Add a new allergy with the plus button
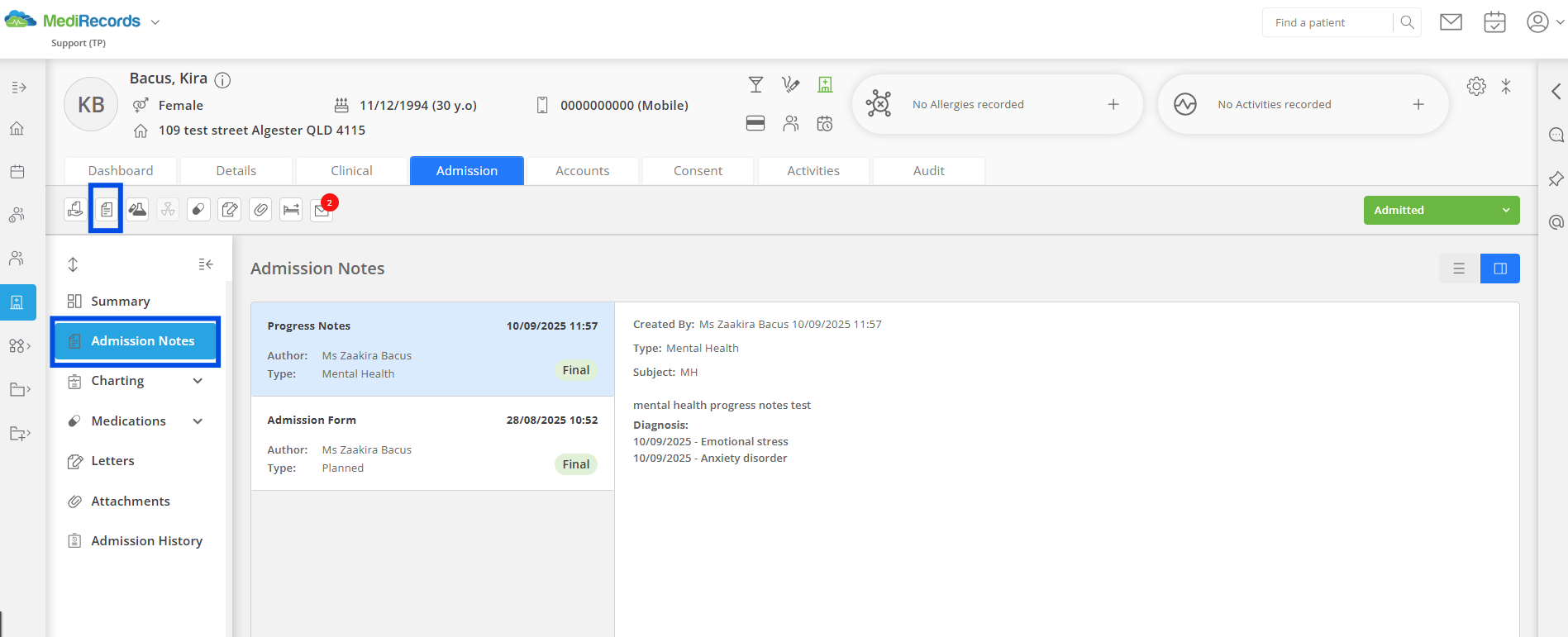Viewport: 1568px width, 637px height. pos(1113,104)
